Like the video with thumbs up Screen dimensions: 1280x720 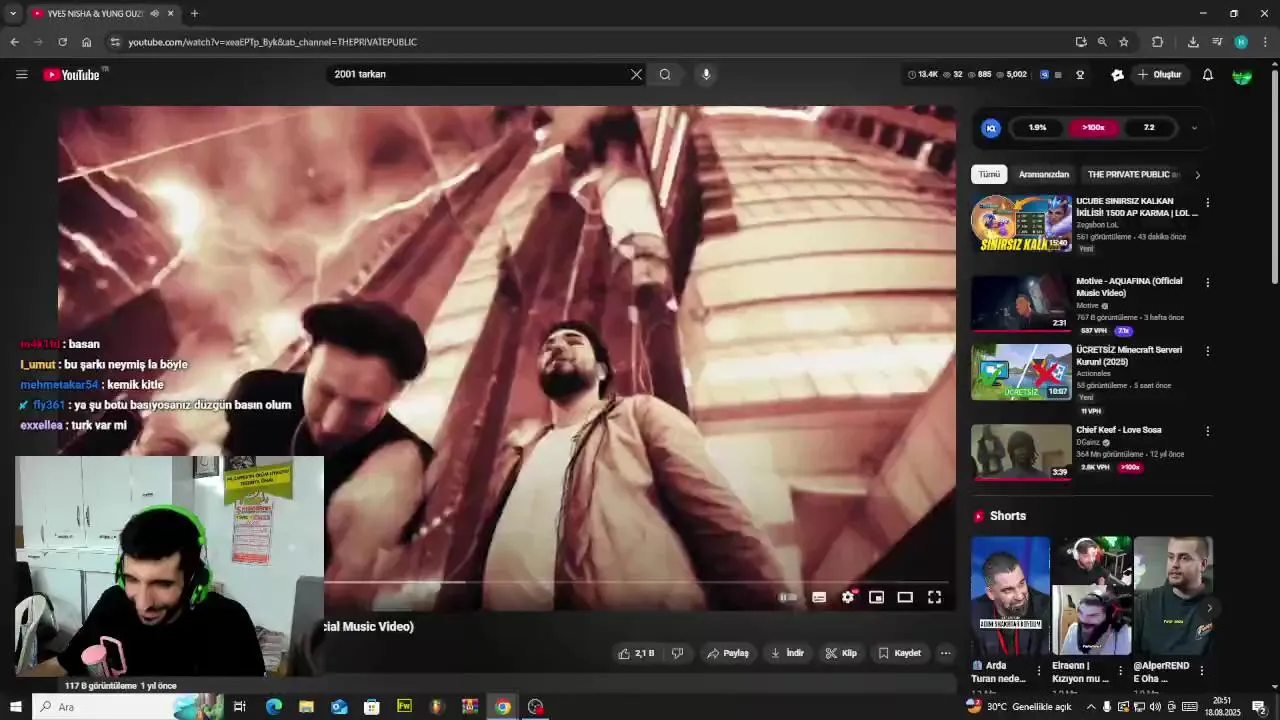pyautogui.click(x=636, y=653)
